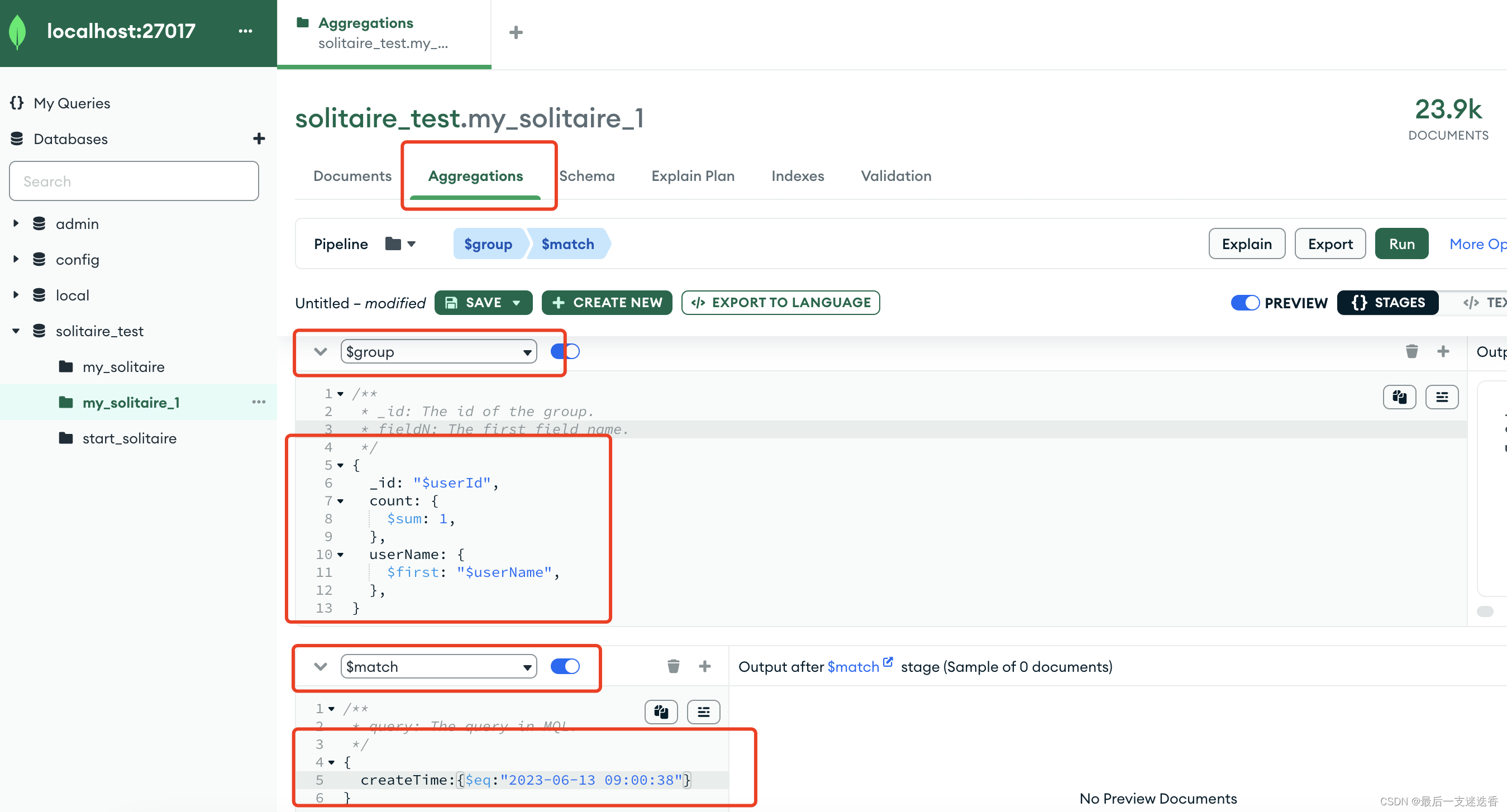Focus the sidebar Search field
This screenshot has width=1507, height=812.
(x=134, y=181)
